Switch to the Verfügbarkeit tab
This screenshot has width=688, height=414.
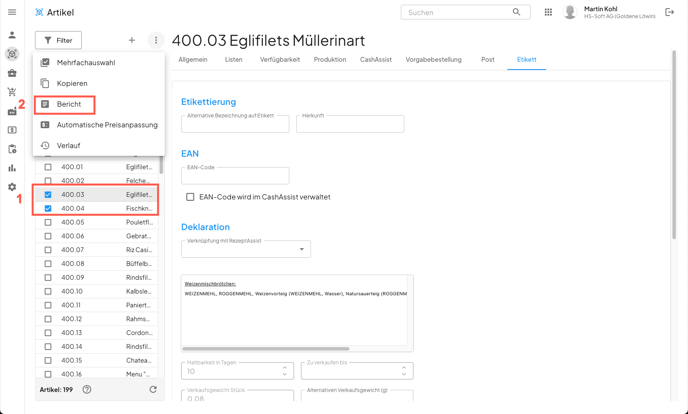coord(280,60)
